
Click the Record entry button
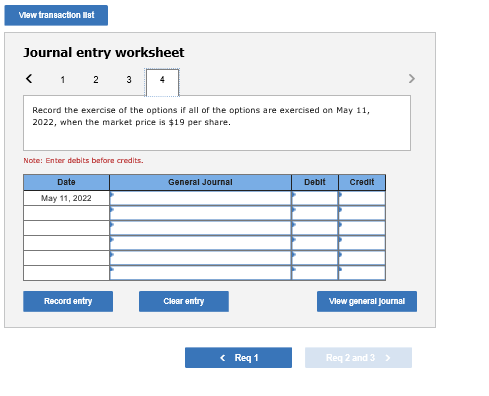pos(68,301)
